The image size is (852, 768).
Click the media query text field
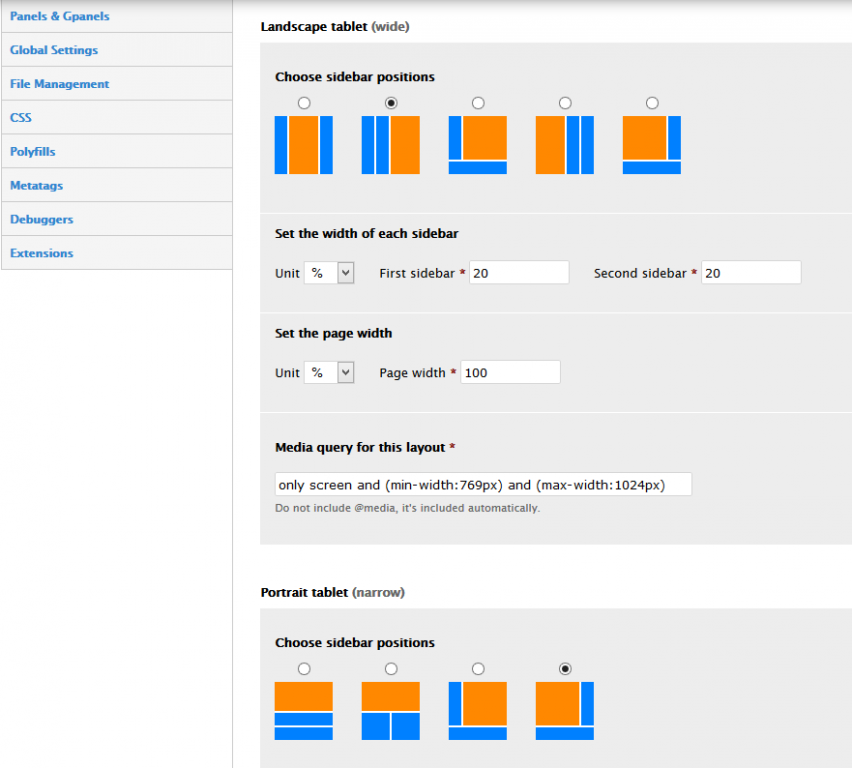click(483, 485)
